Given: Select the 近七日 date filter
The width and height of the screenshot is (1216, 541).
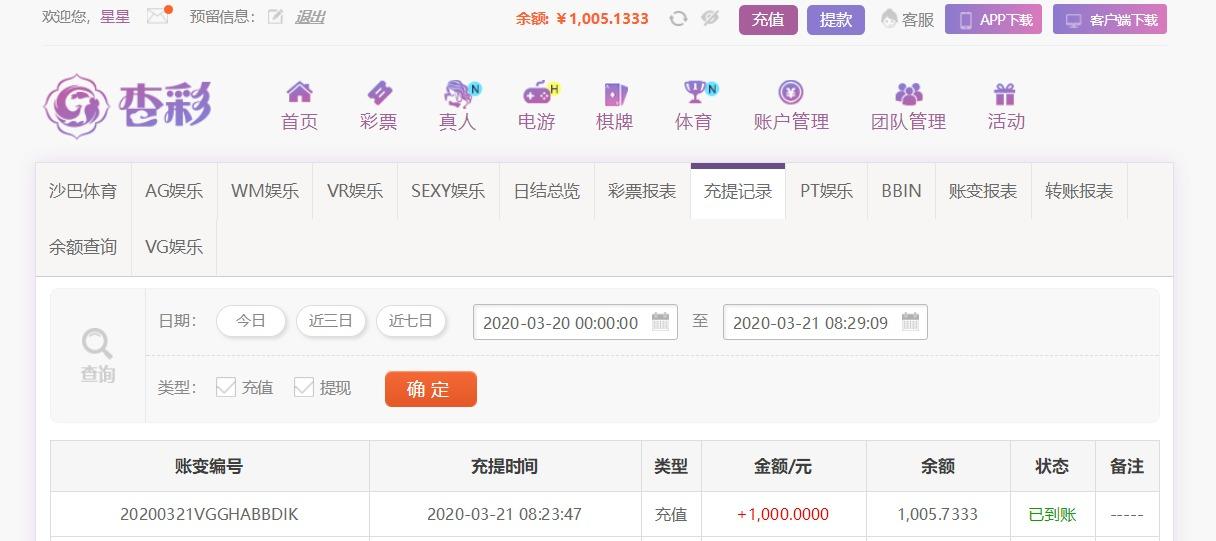Looking at the screenshot, I should (411, 321).
